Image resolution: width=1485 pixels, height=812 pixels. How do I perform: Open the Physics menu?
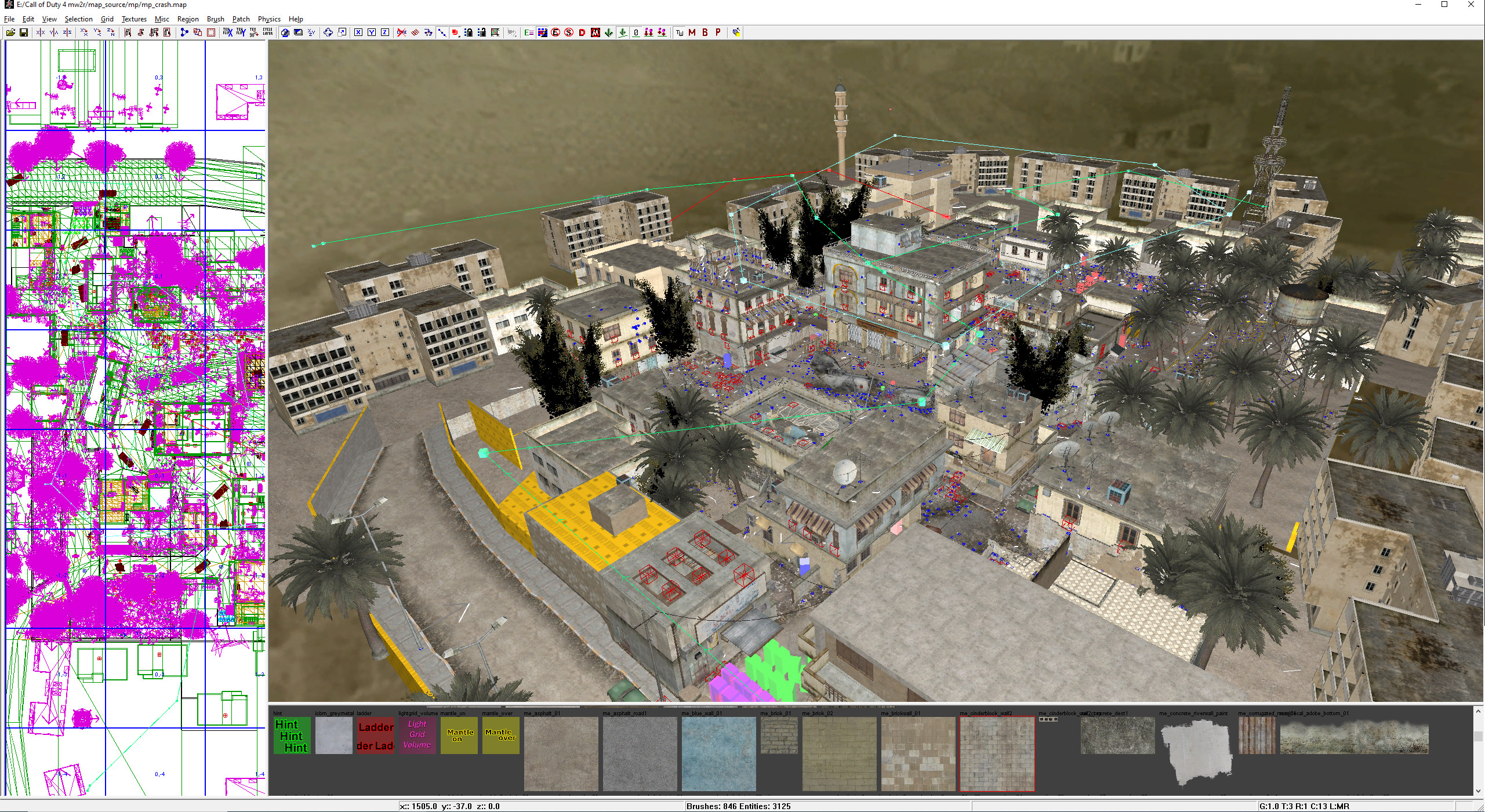269,19
